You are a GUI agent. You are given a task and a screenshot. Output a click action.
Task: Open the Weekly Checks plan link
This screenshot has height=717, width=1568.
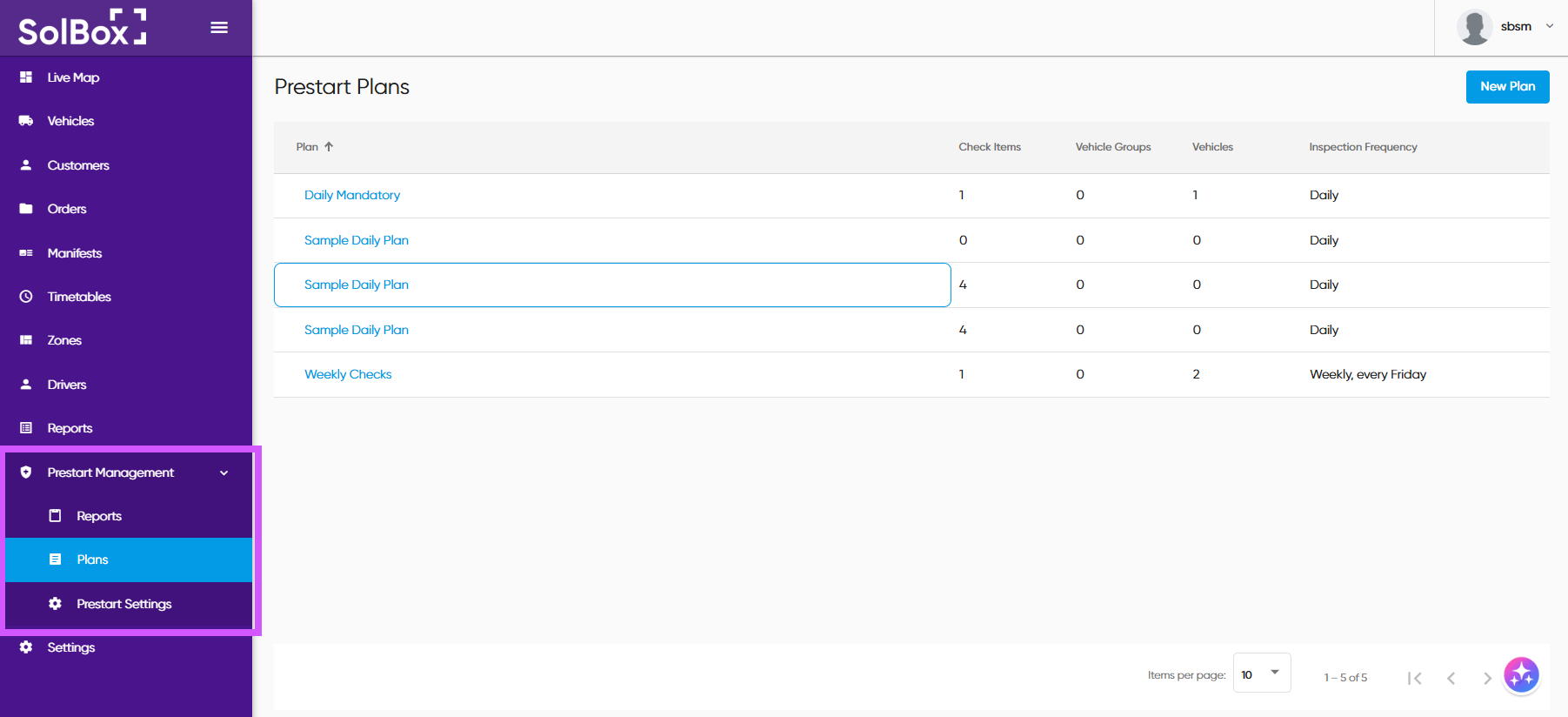[348, 374]
